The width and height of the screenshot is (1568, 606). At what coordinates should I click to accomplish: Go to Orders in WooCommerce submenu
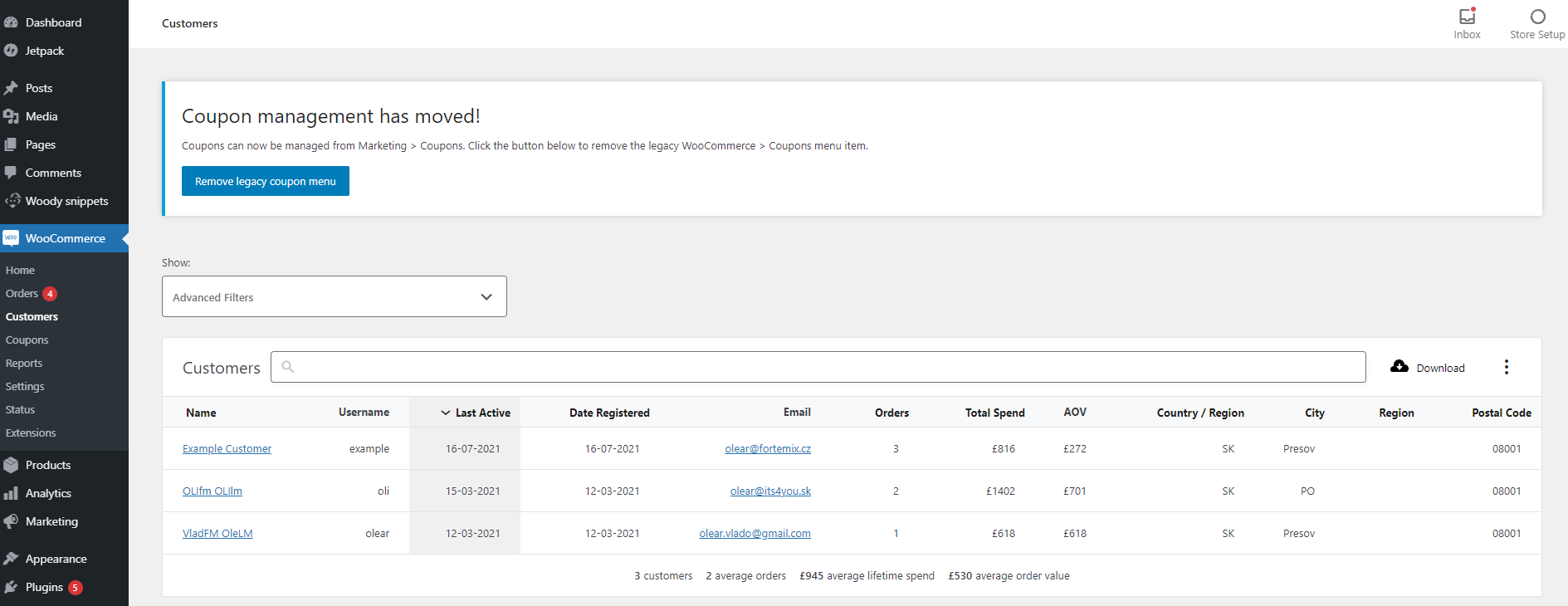(x=22, y=293)
